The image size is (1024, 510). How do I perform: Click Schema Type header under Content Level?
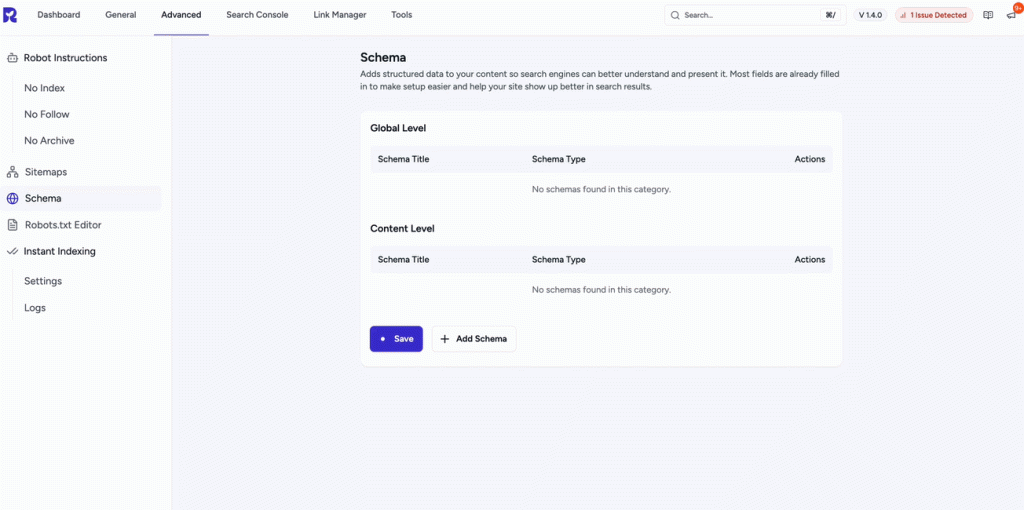558,259
